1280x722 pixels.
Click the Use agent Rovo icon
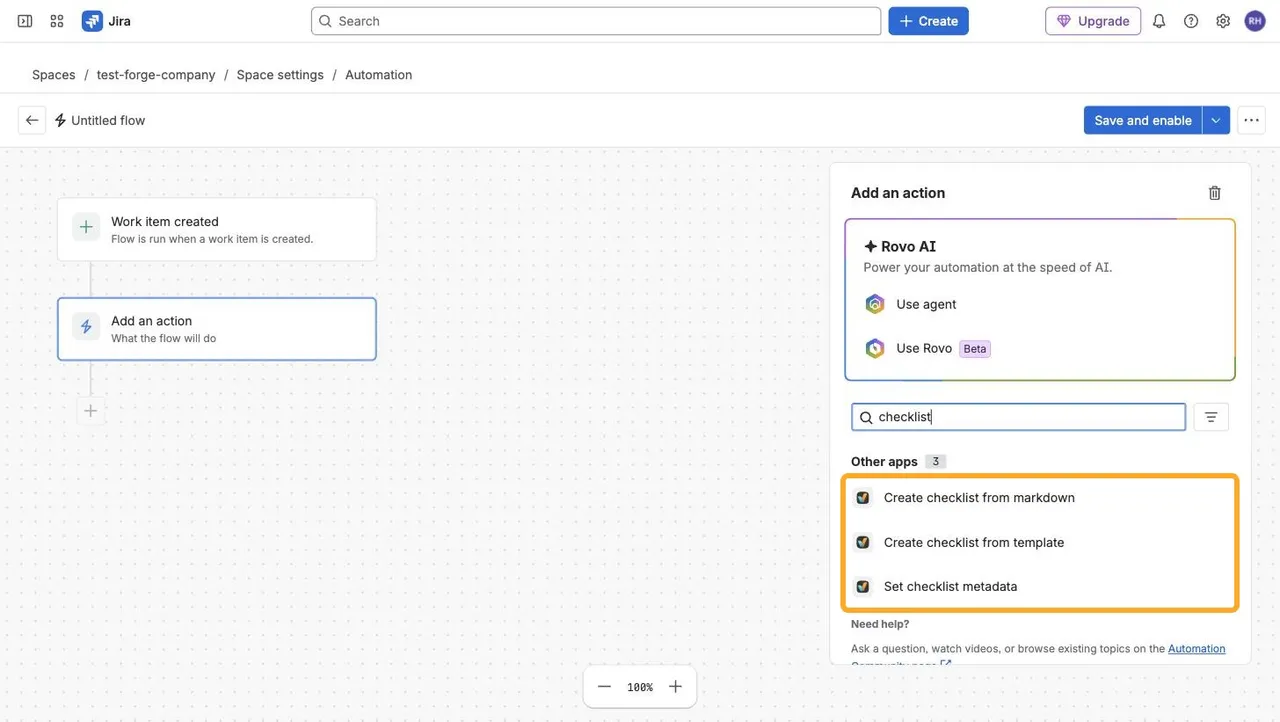875,304
